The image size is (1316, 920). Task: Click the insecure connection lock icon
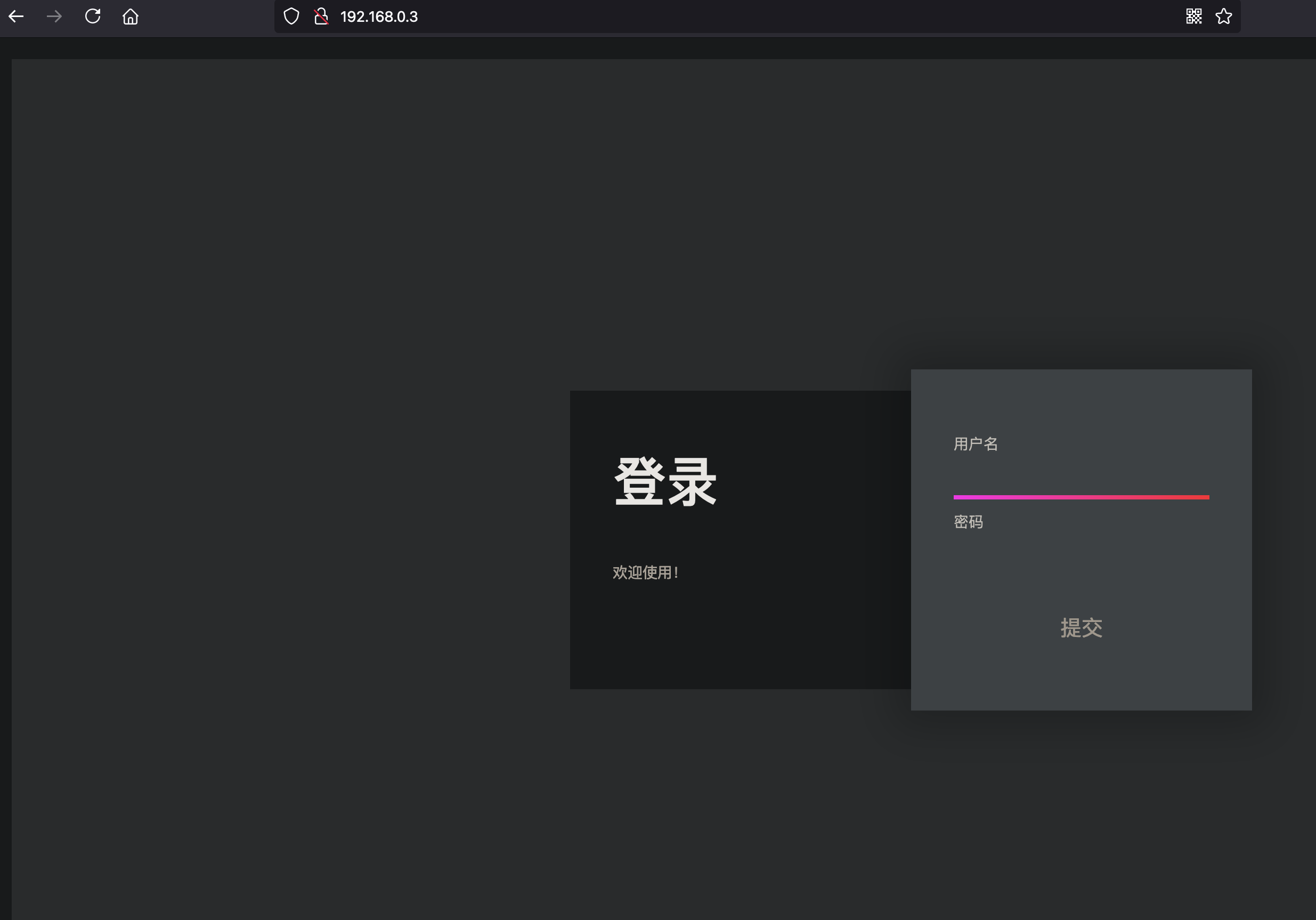(321, 17)
